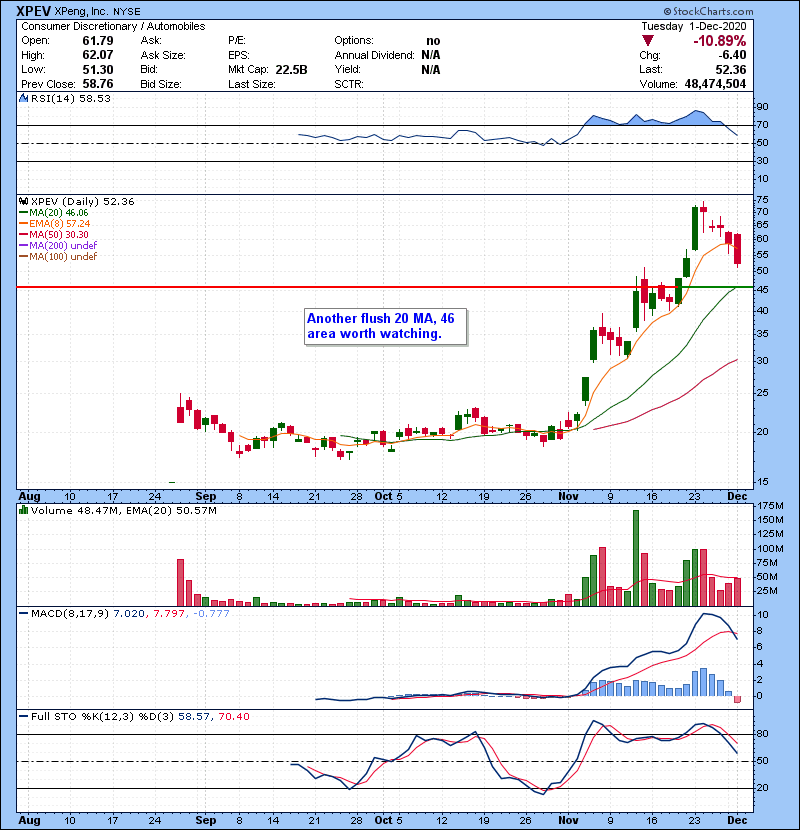
Task: Click the Options value 'no'
Action: pos(433,41)
